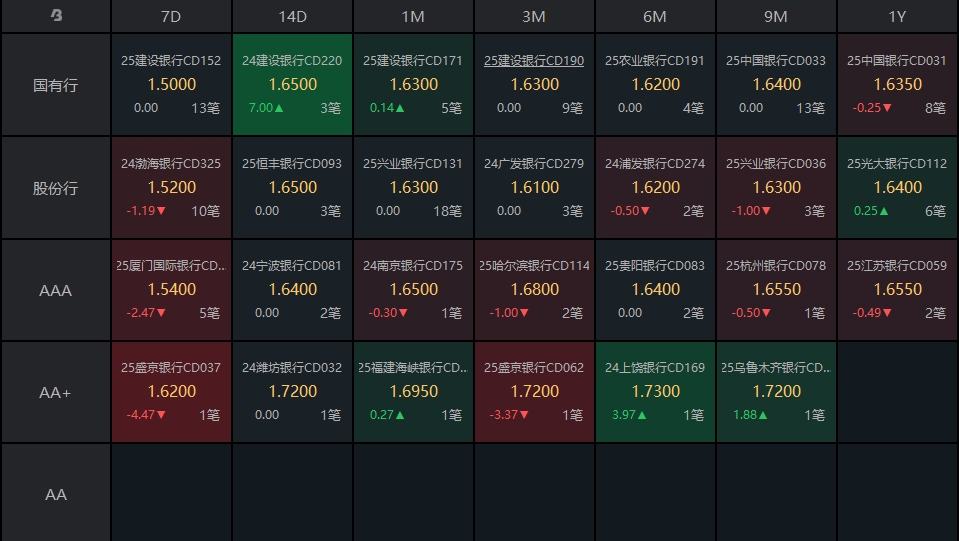Open the 25建设银行CD152 cell
Image resolution: width=959 pixels, height=541 pixels.
coord(171,84)
